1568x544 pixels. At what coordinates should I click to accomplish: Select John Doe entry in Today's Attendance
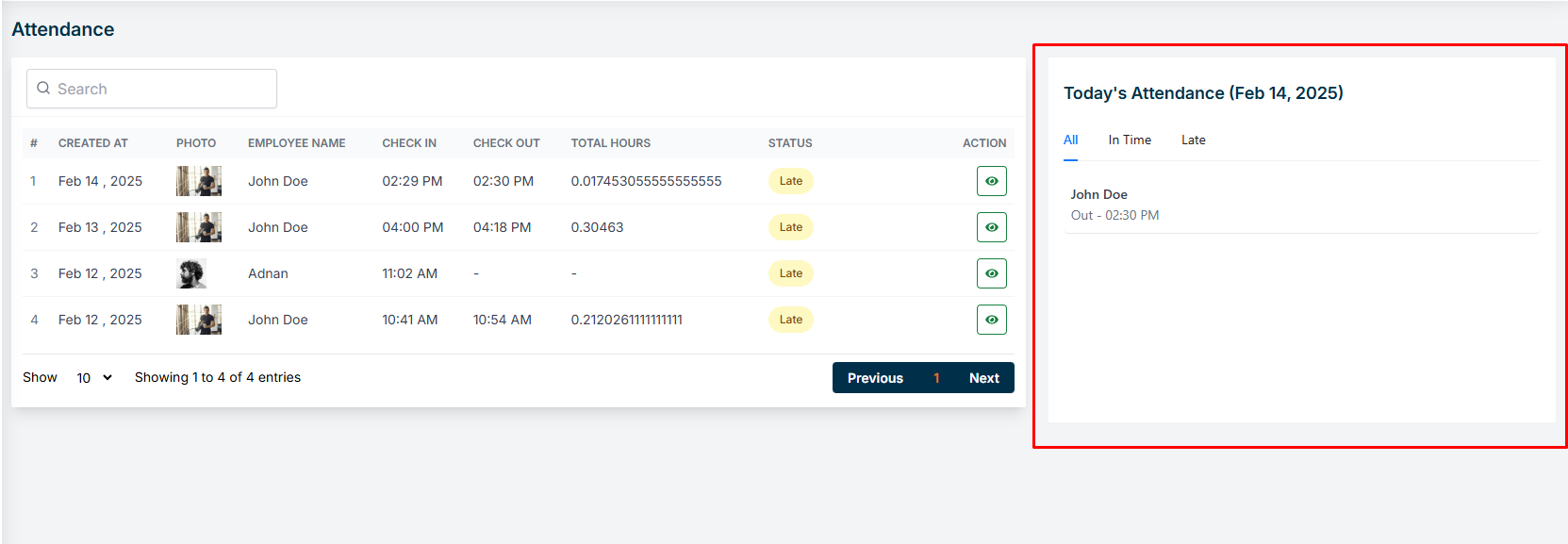click(1099, 195)
